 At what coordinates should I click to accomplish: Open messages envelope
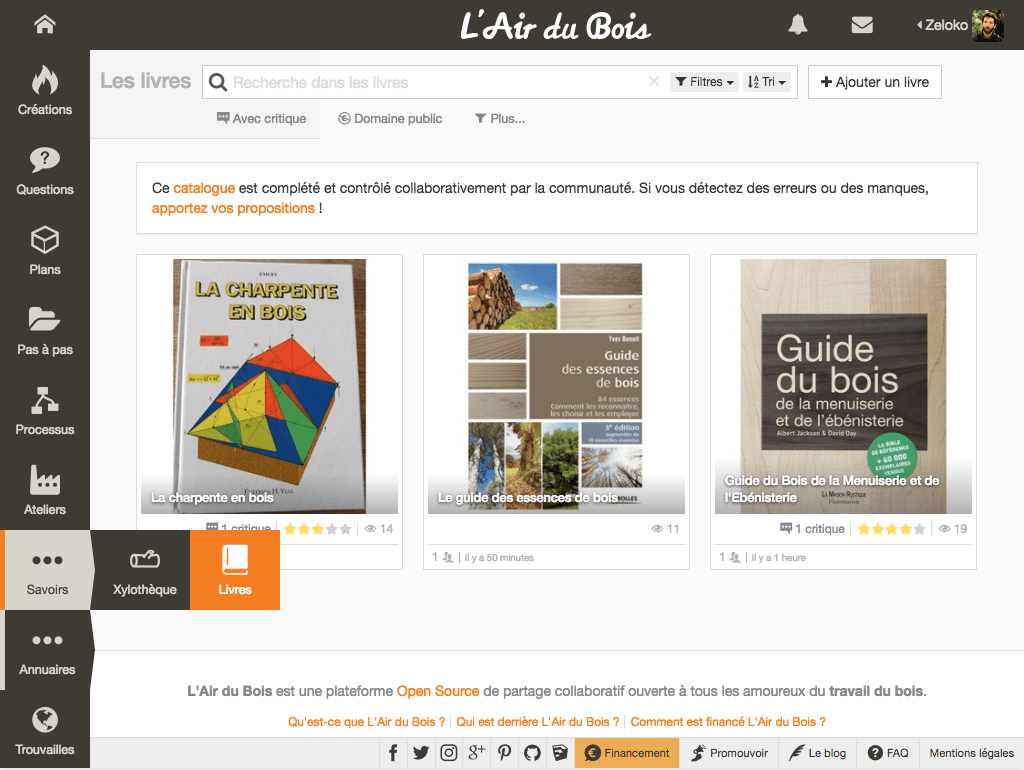[862, 25]
